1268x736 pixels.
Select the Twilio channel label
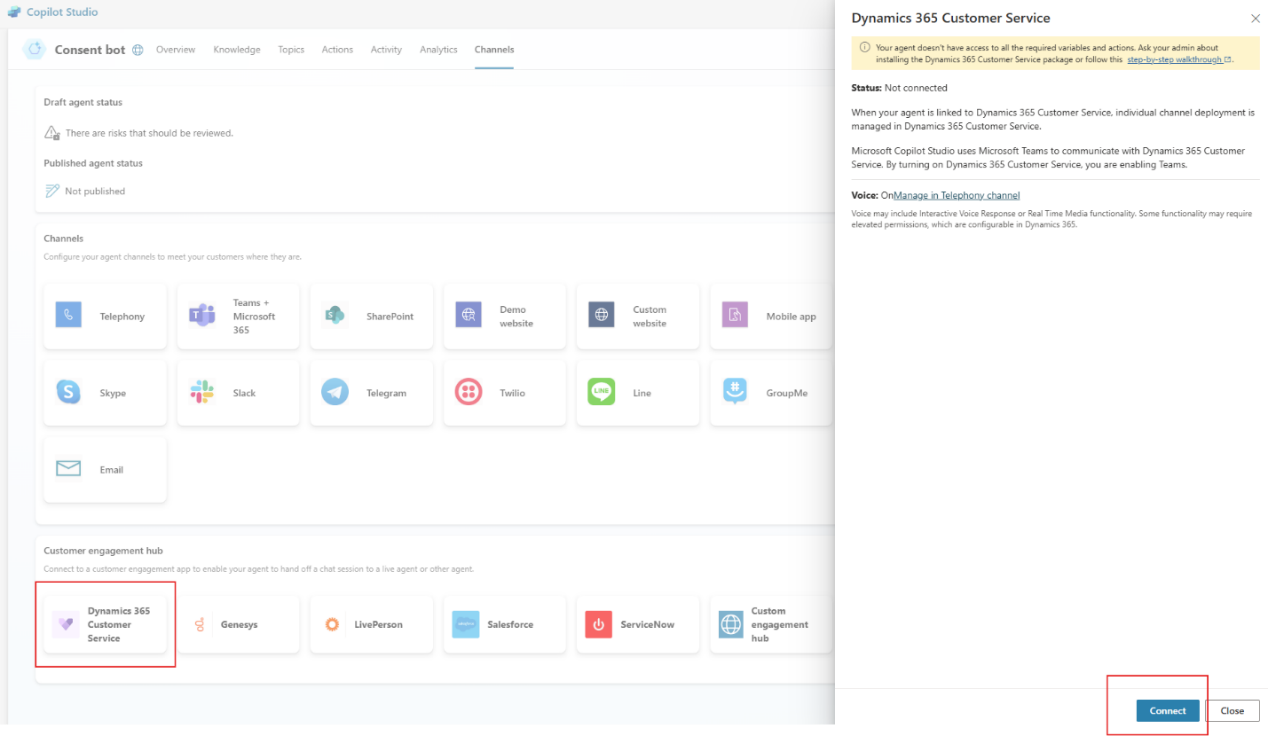tap(512, 394)
